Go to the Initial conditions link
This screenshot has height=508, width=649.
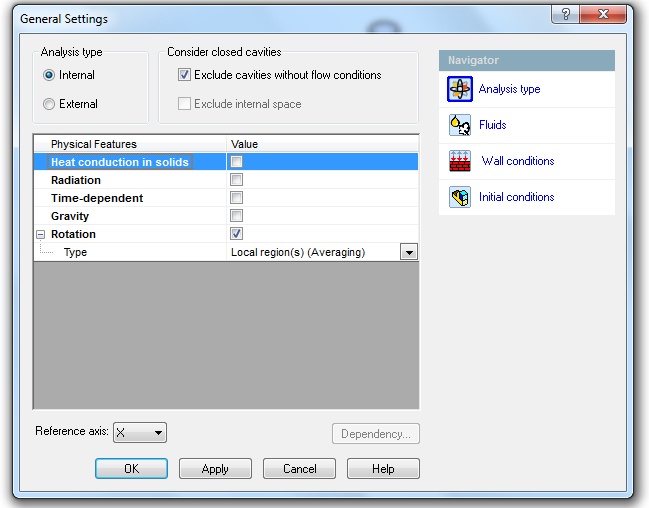[x=517, y=197]
